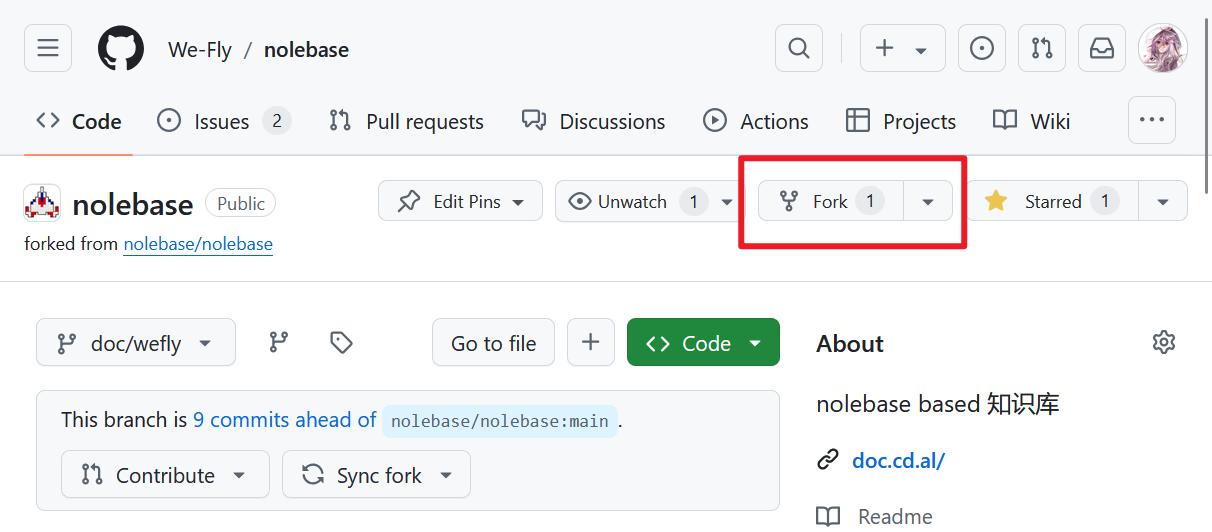1212x532 pixels.
Task: Open the pull requests header icon
Action: (x=1042, y=49)
